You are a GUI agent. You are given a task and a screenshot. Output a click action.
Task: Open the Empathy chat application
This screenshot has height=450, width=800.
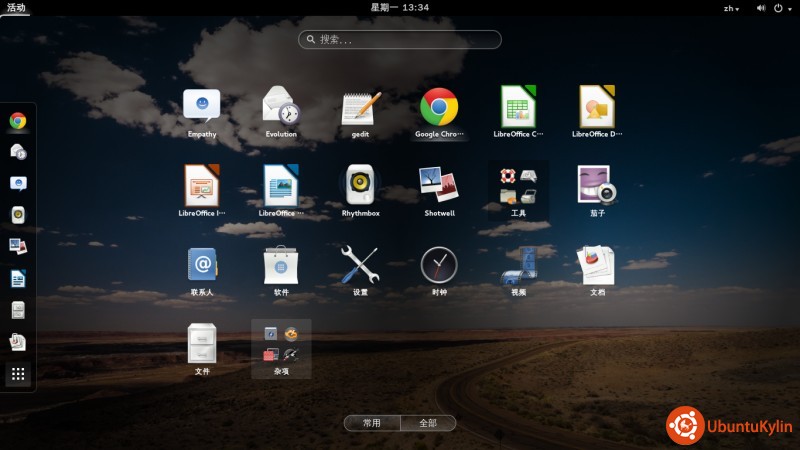[201, 107]
